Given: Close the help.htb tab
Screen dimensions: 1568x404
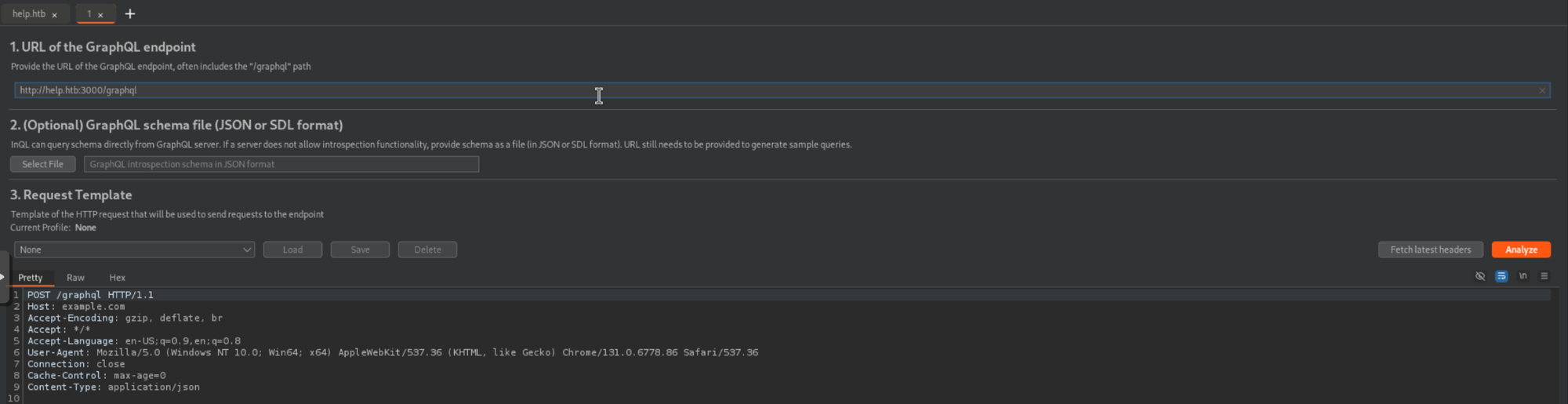Looking at the screenshot, I should [x=54, y=15].
